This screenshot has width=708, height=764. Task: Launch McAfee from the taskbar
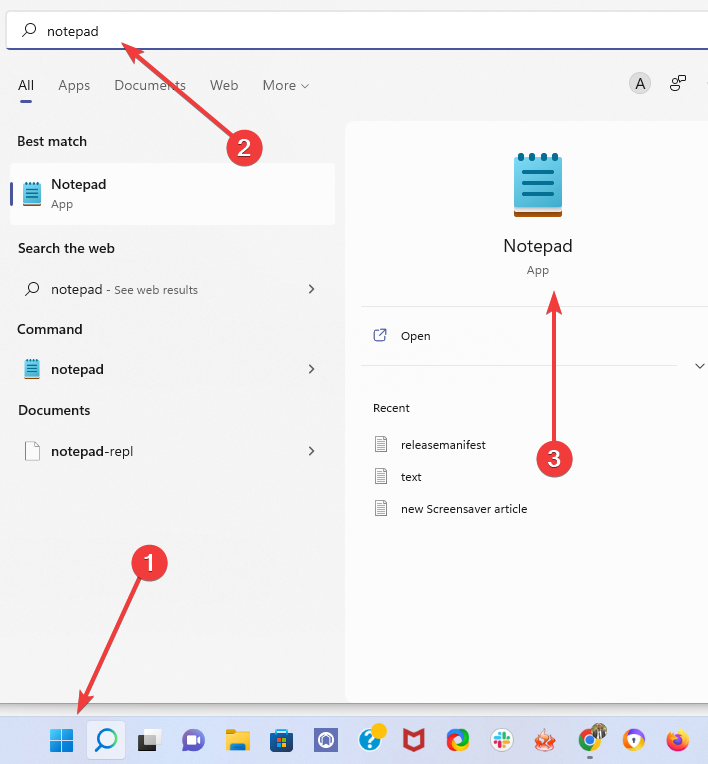pyautogui.click(x=414, y=741)
